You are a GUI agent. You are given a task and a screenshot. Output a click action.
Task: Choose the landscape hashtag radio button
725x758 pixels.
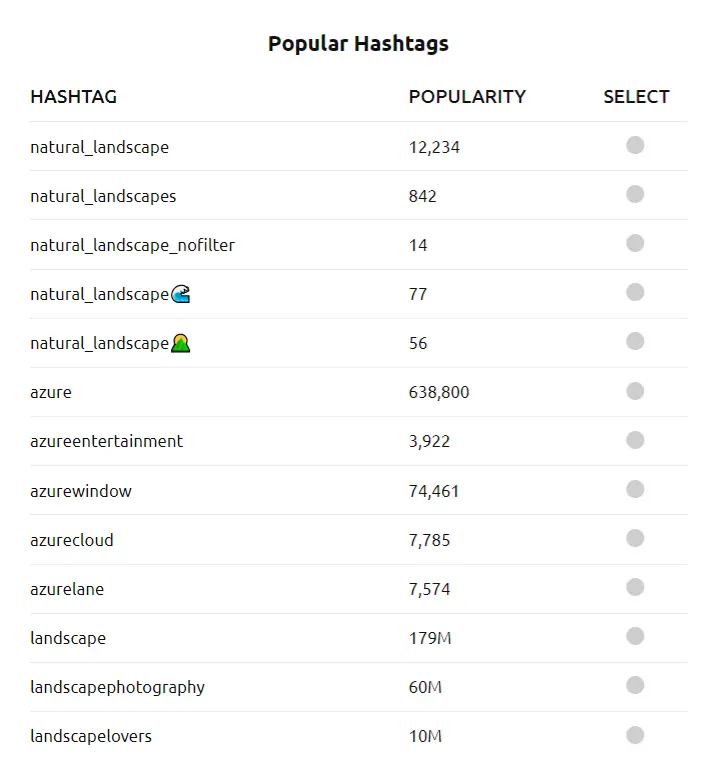[635, 637]
